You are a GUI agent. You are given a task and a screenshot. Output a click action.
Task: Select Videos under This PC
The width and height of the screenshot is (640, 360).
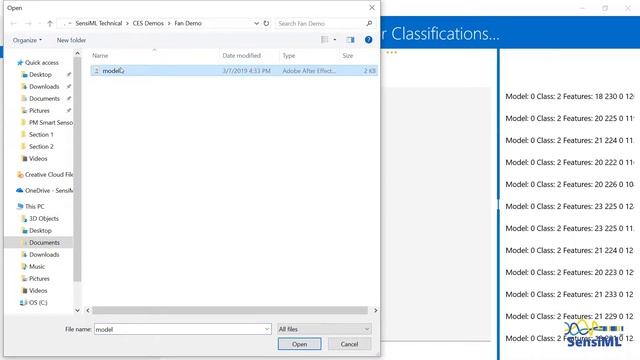[x=38, y=291]
